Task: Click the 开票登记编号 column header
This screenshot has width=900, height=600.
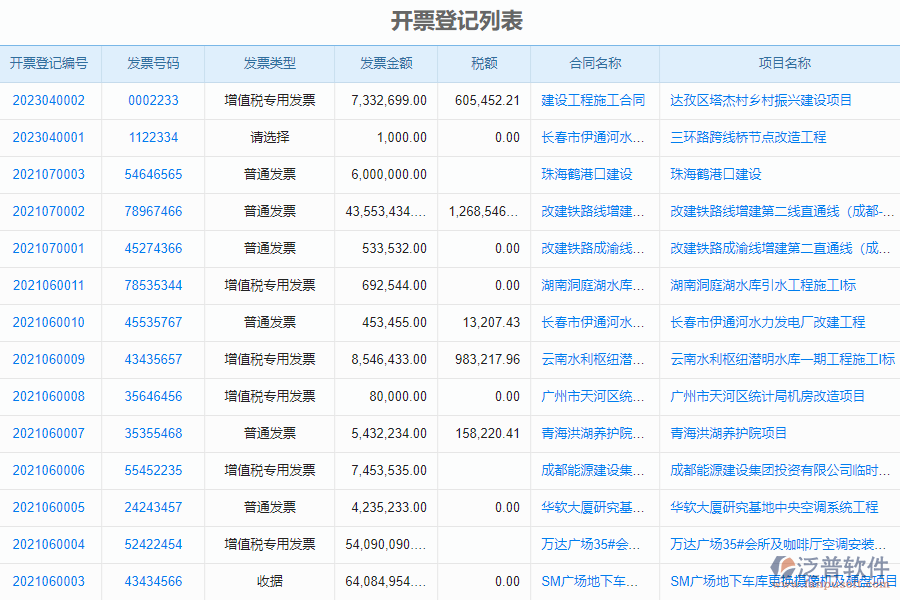Action: coord(51,62)
